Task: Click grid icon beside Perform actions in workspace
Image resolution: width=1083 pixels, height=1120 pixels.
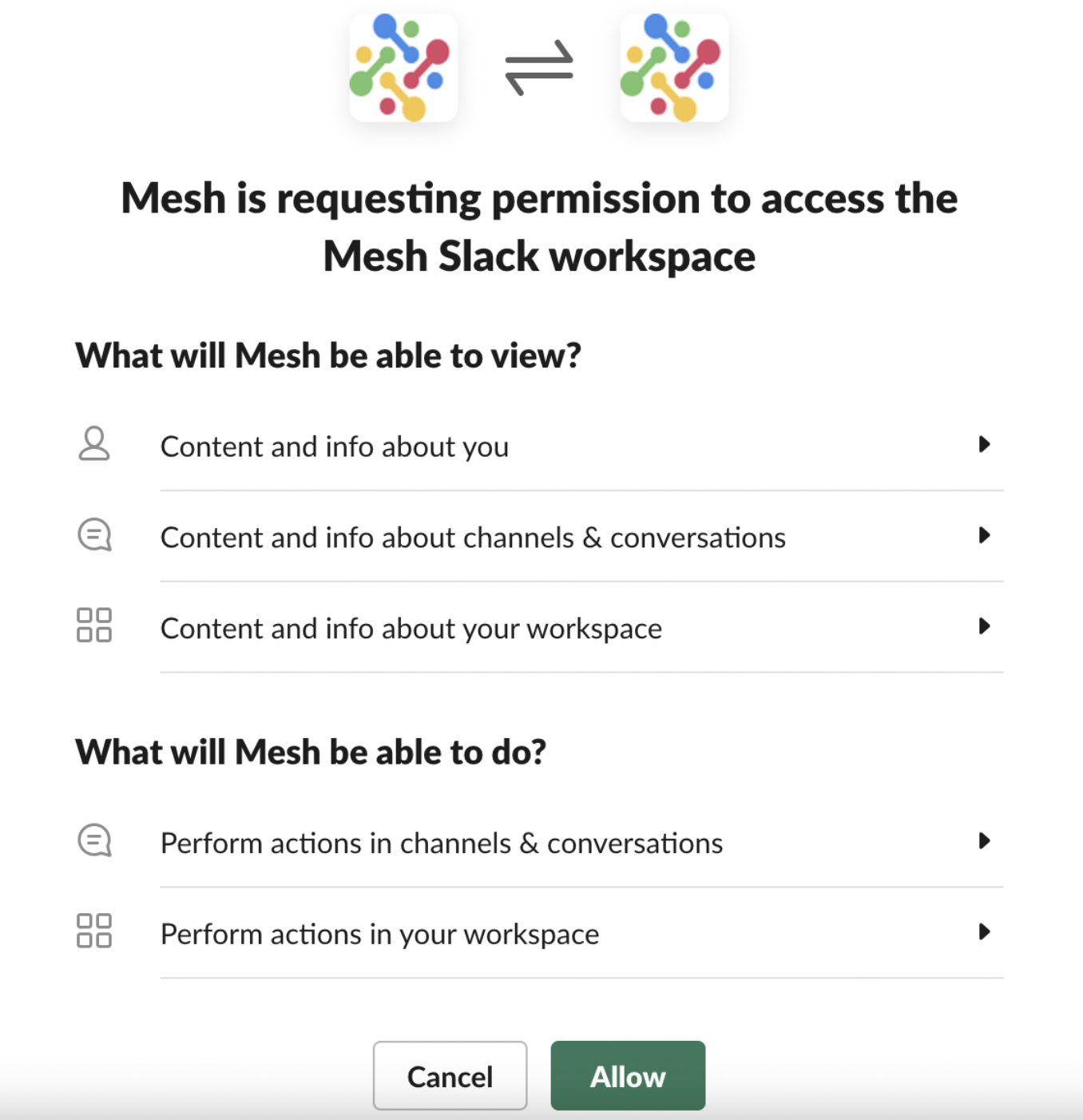Action: 94,931
